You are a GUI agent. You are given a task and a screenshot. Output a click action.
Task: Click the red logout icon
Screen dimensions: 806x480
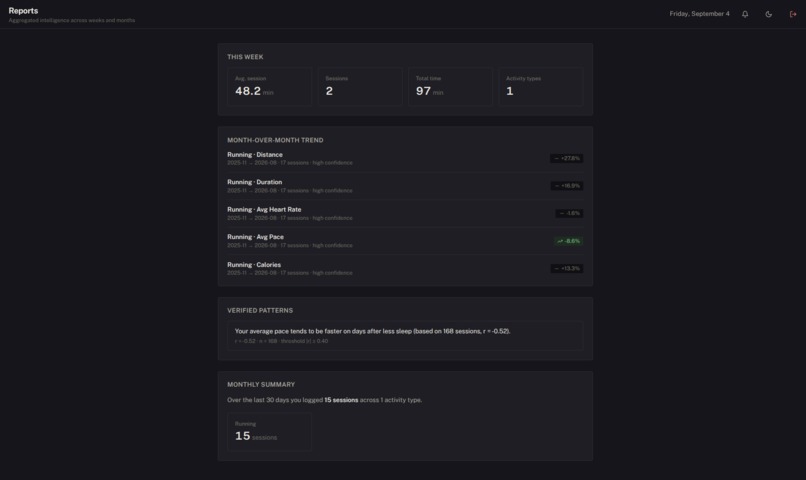coord(793,14)
